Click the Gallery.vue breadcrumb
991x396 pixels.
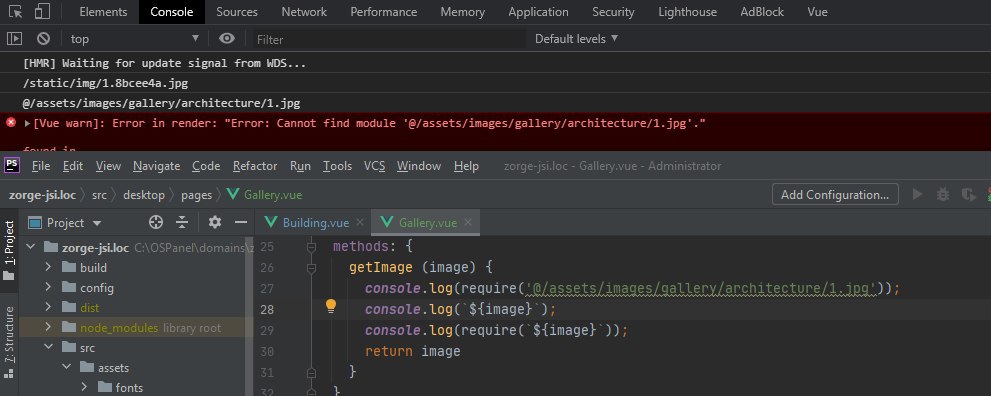(x=265, y=195)
